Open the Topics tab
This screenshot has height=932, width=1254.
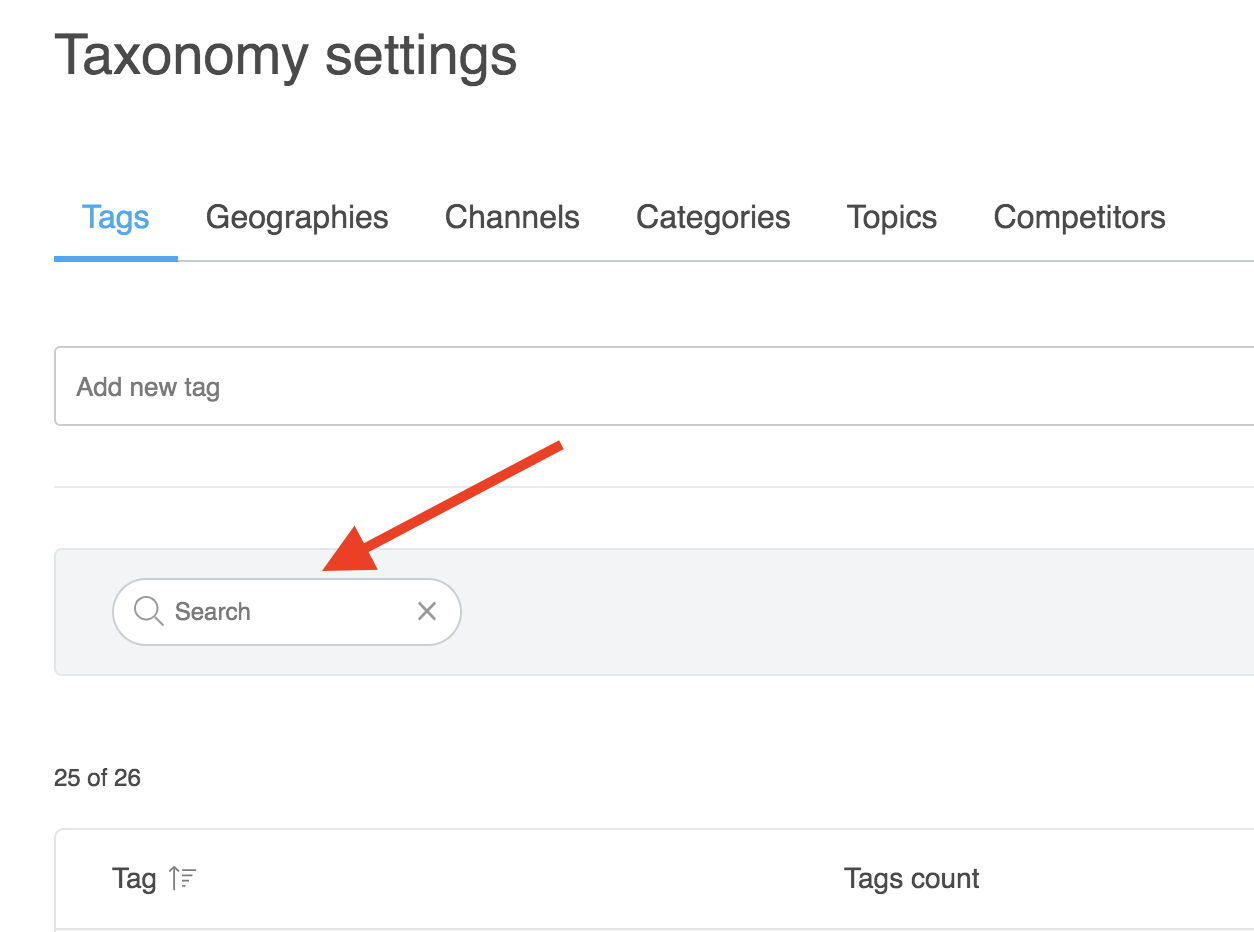892,218
